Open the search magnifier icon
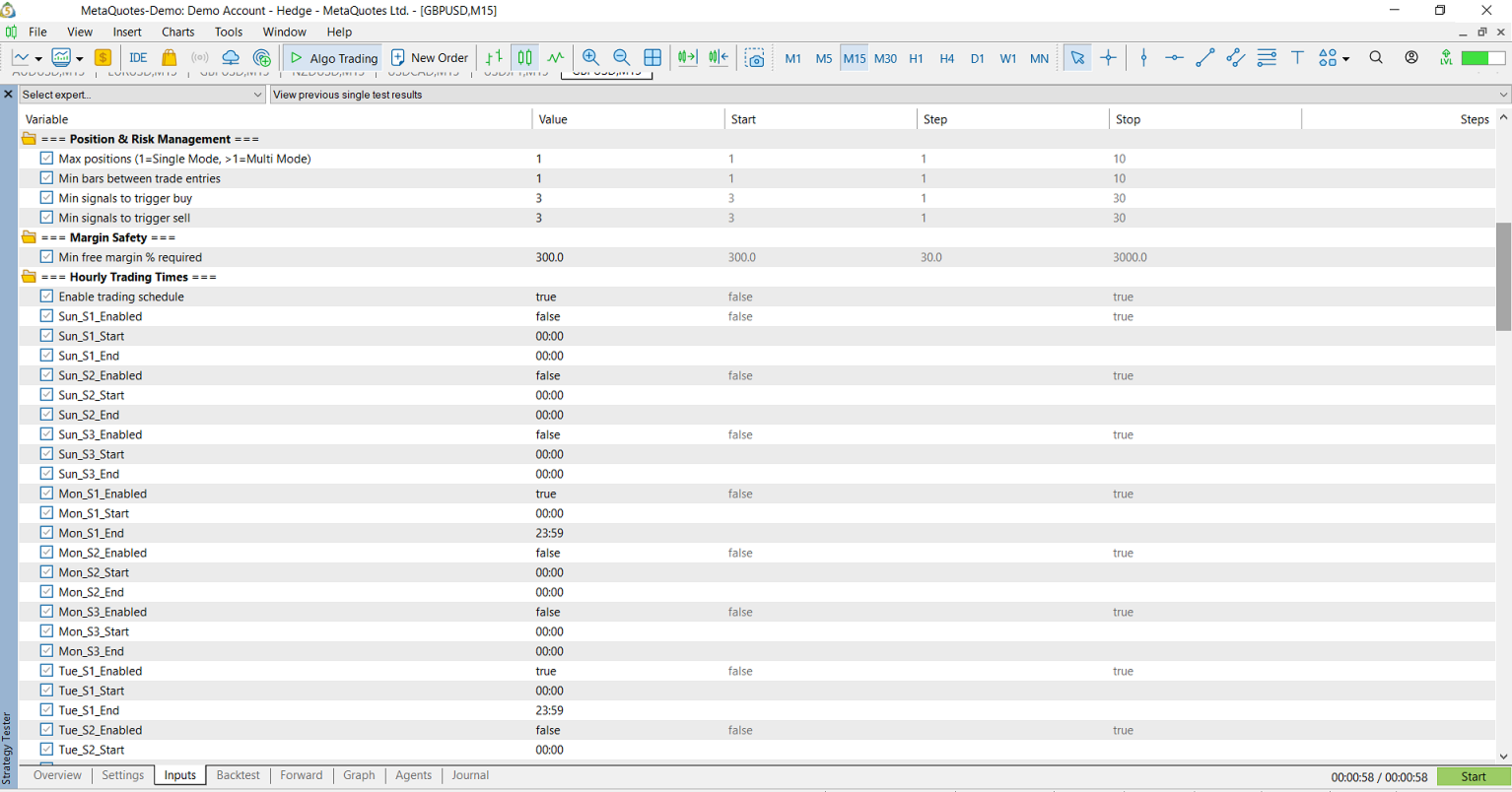The image size is (1512, 792). (1376, 58)
